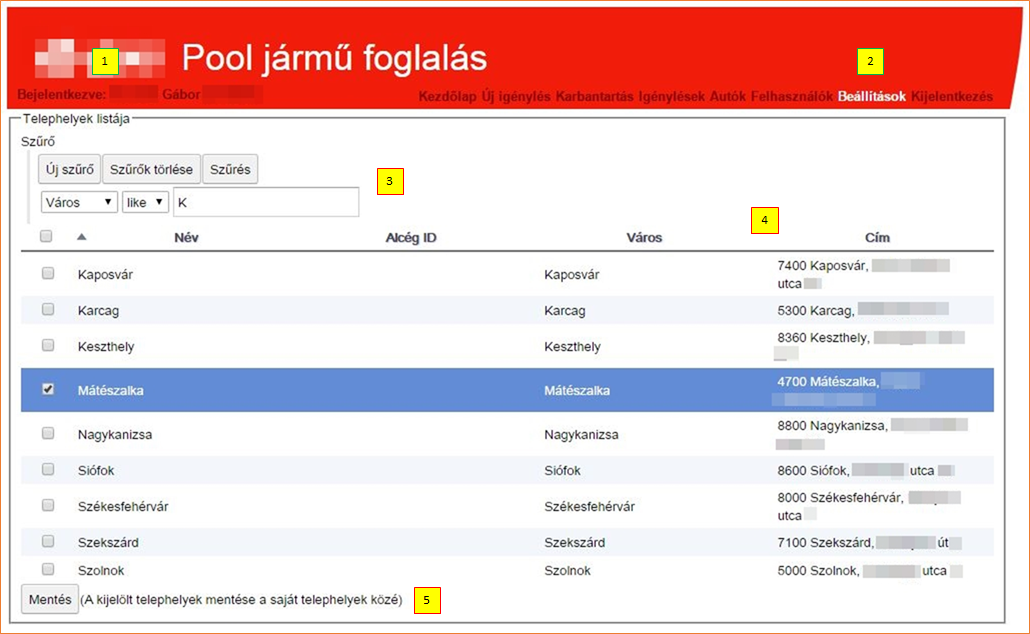Select the Nagykanizsa row checkbox

click(x=48, y=433)
